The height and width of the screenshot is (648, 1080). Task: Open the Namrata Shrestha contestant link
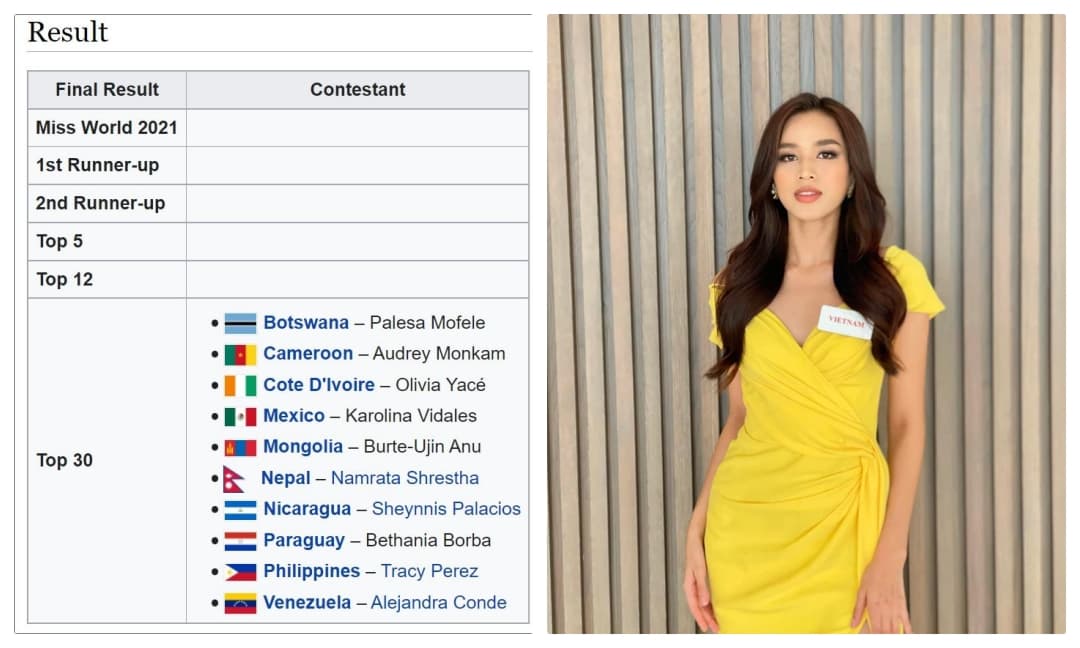(x=404, y=478)
